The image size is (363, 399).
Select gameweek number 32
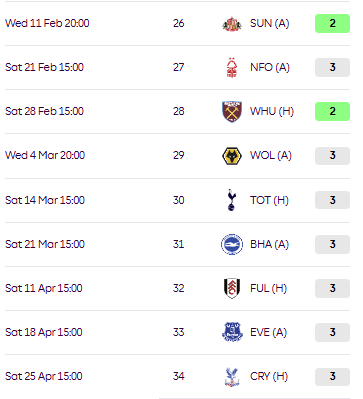pyautogui.click(x=178, y=288)
